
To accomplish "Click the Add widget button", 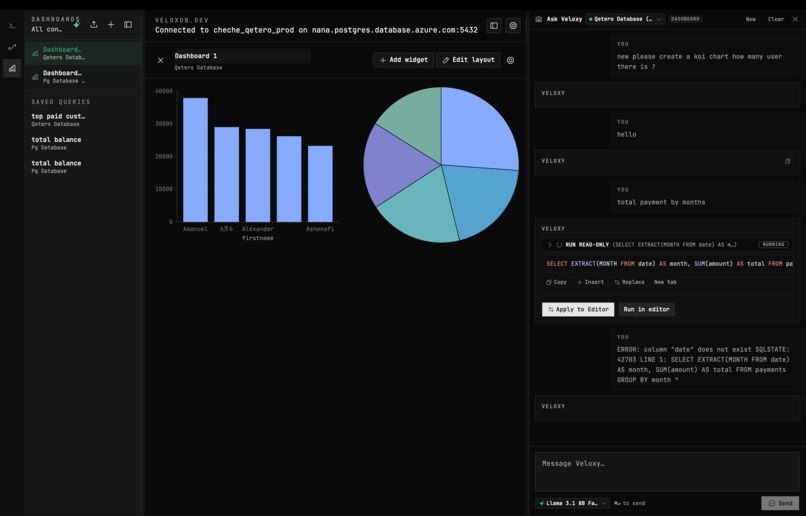I will pos(404,60).
